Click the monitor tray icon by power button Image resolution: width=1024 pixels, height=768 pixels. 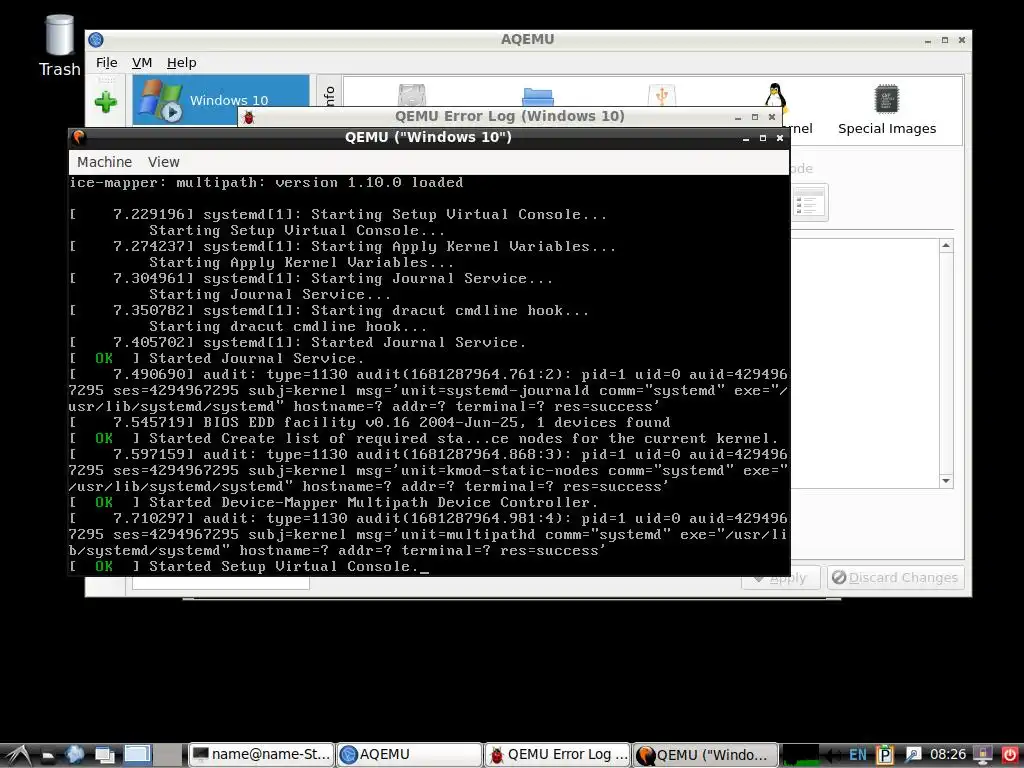coord(984,755)
